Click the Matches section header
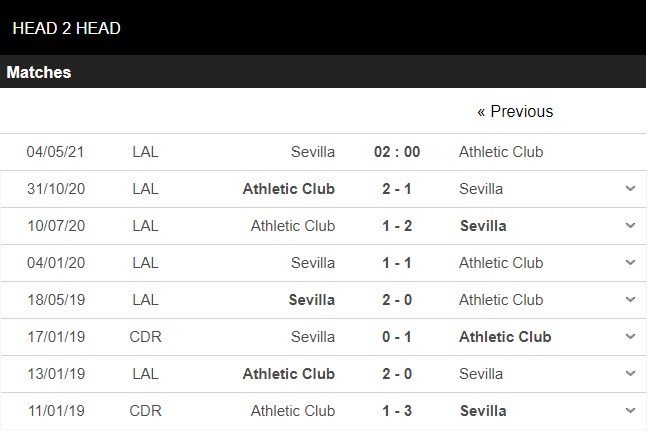 coord(39,73)
